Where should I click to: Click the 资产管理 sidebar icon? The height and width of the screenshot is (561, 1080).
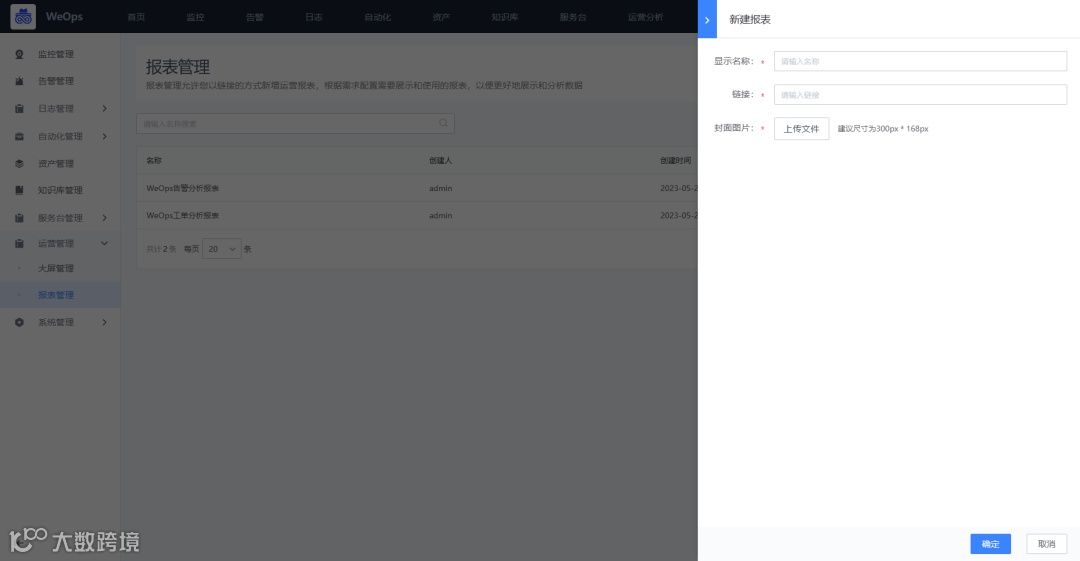(x=19, y=164)
